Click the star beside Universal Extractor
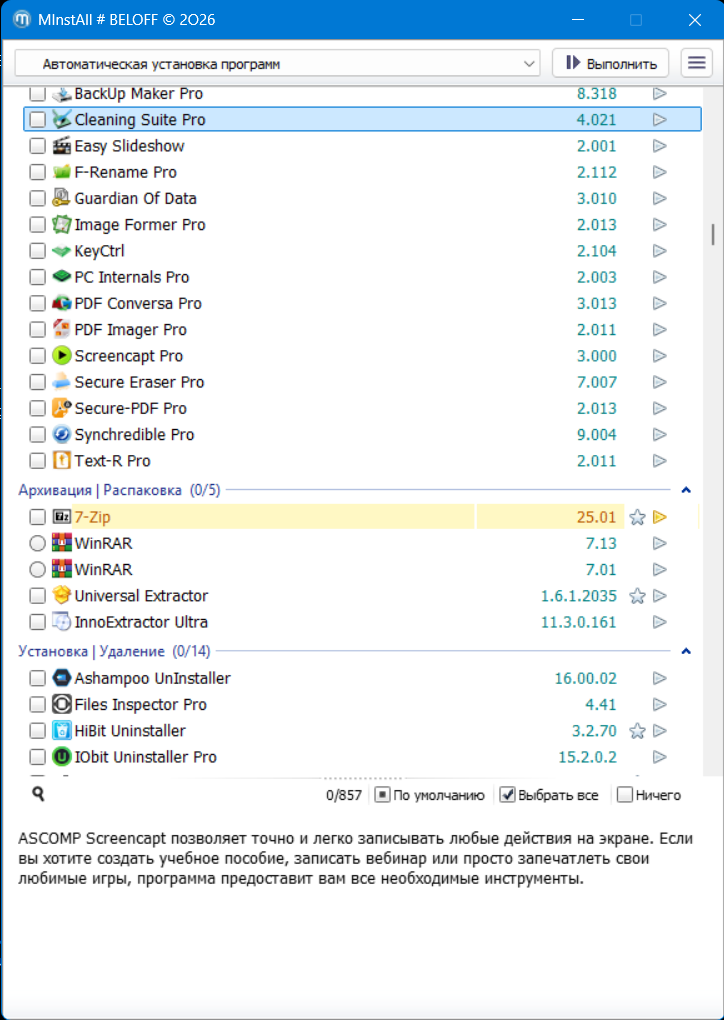The height and width of the screenshot is (1020, 724). click(x=637, y=596)
